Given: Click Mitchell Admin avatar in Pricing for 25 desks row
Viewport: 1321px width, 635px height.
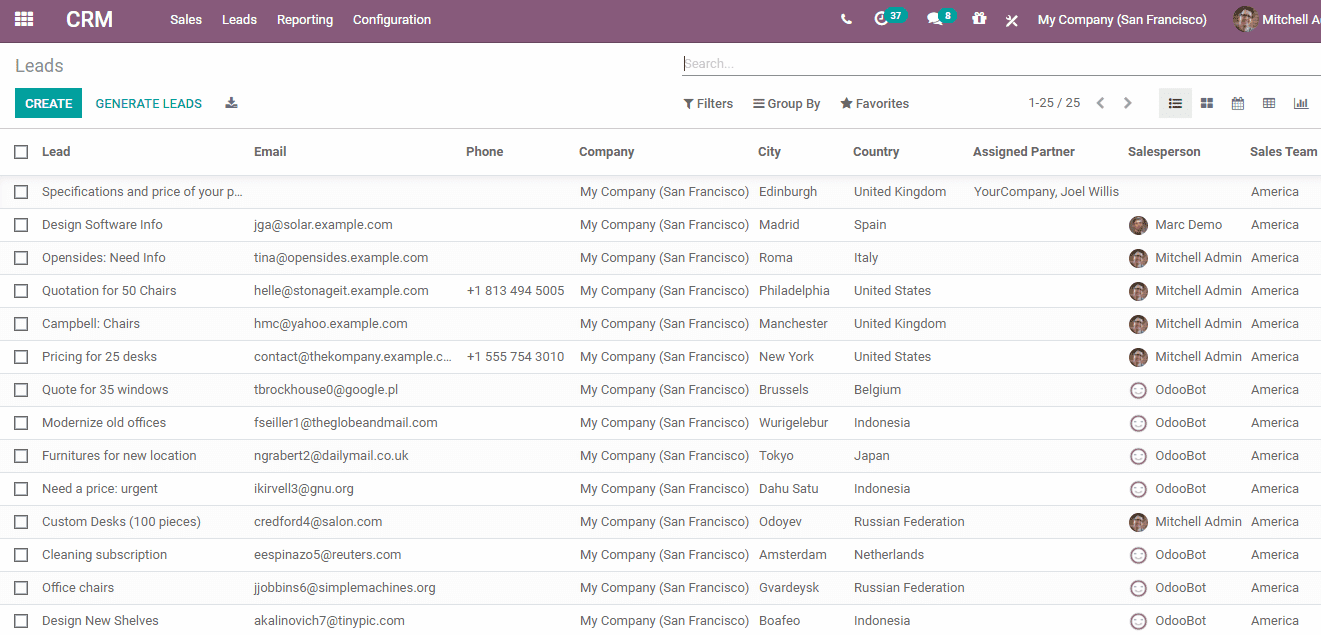Looking at the screenshot, I should (1138, 357).
